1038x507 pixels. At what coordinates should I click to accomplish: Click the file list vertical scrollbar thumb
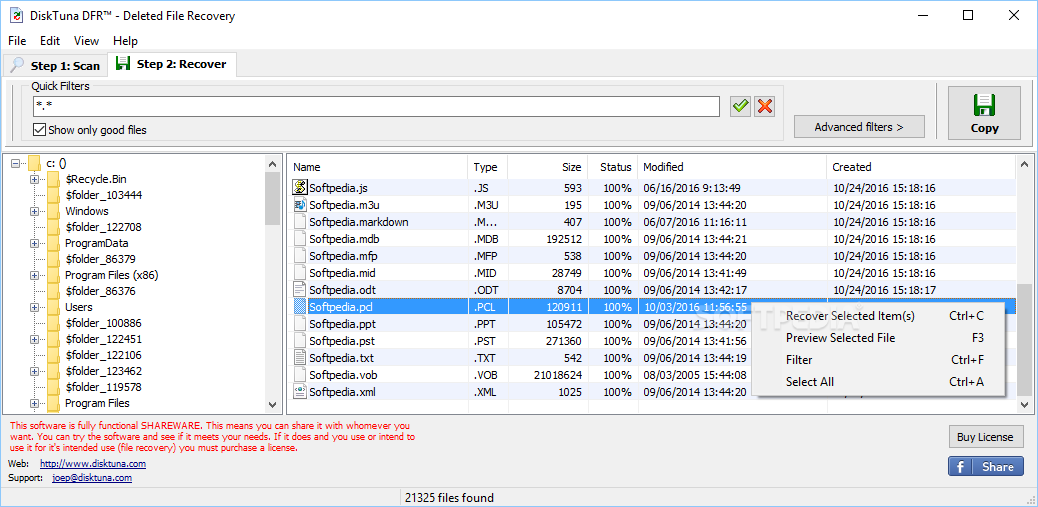[1024, 340]
